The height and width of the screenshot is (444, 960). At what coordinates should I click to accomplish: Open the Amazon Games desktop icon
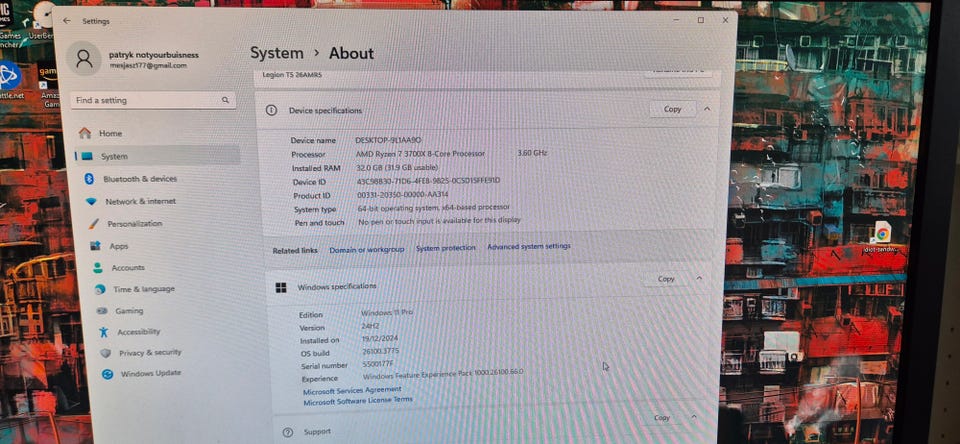pos(48,87)
